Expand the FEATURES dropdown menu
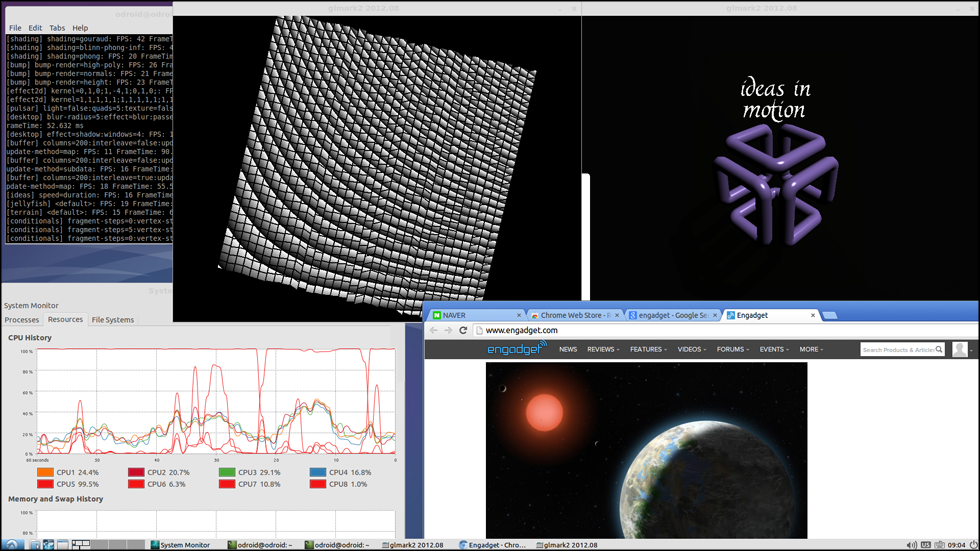The width and height of the screenshot is (980, 551). pos(648,350)
